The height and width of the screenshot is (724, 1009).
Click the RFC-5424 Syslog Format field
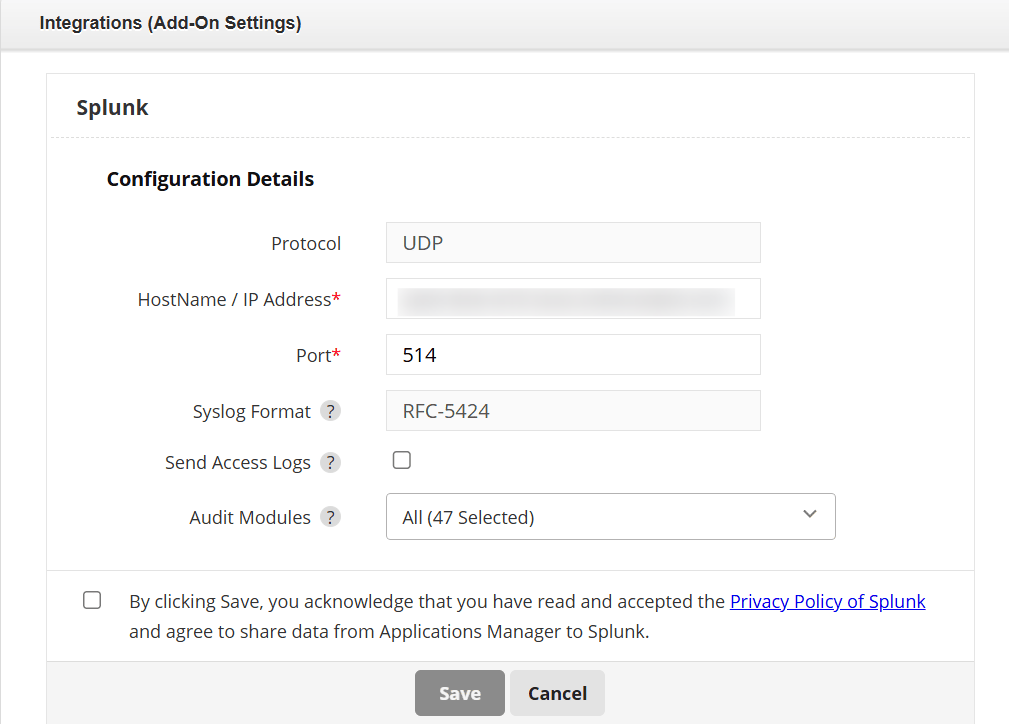pos(572,410)
